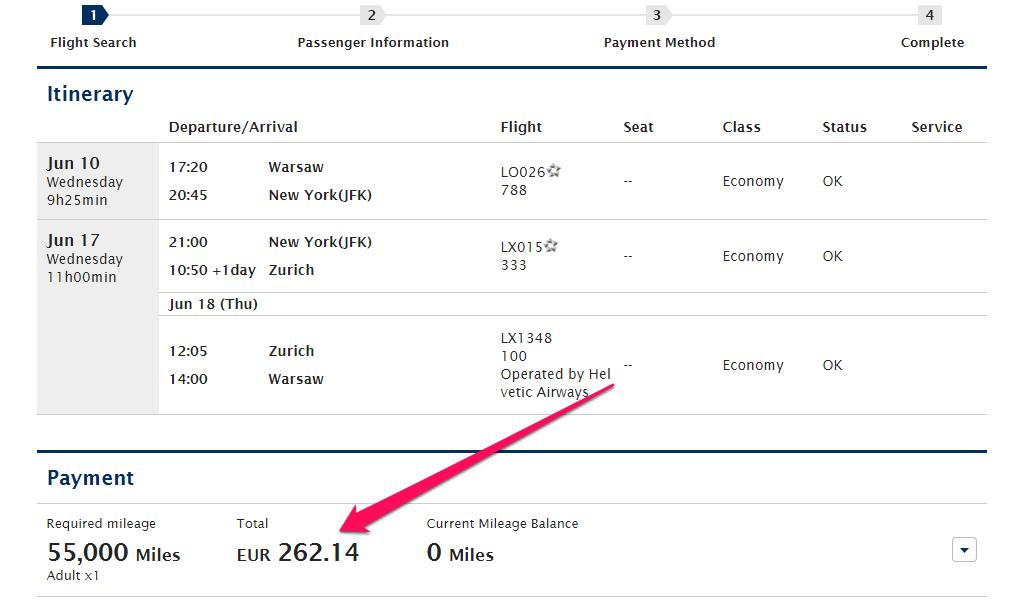Image resolution: width=1028 pixels, height=606 pixels.
Task: Select step 1 Flight Search
Action: [93, 43]
